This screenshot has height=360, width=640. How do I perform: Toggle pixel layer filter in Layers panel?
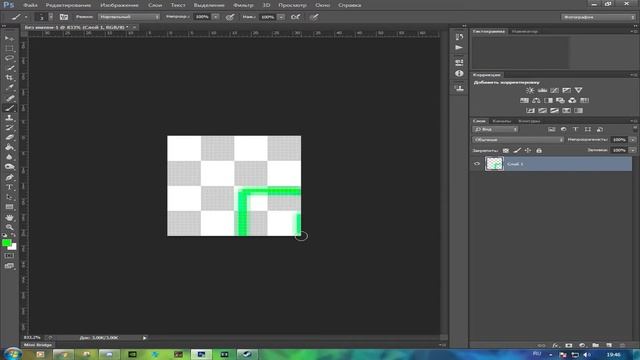[551, 129]
